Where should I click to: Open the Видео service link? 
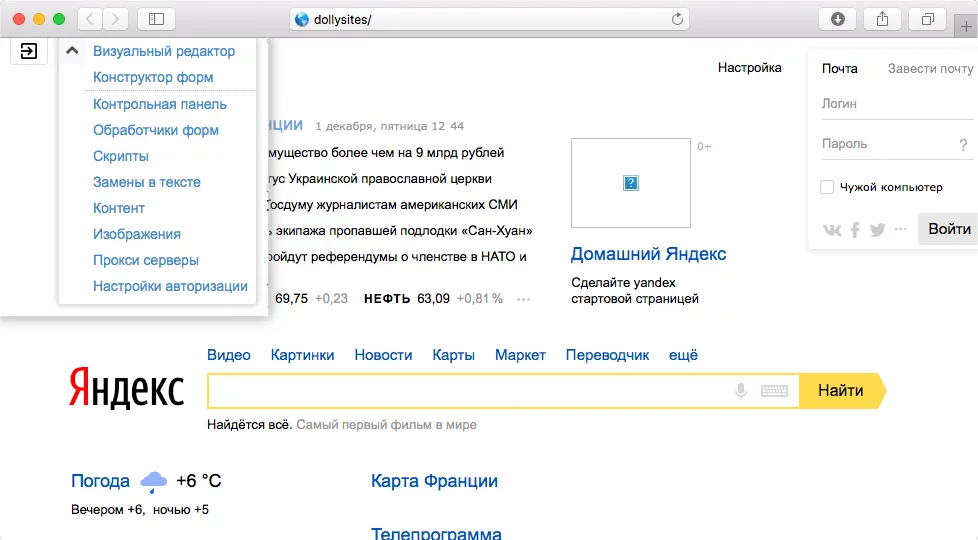point(229,355)
